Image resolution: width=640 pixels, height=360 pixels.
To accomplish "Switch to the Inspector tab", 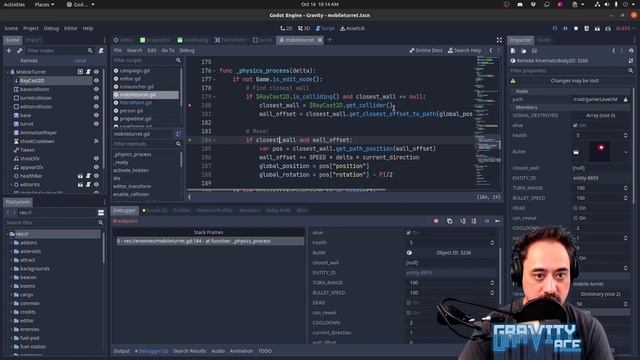I will point(520,40).
